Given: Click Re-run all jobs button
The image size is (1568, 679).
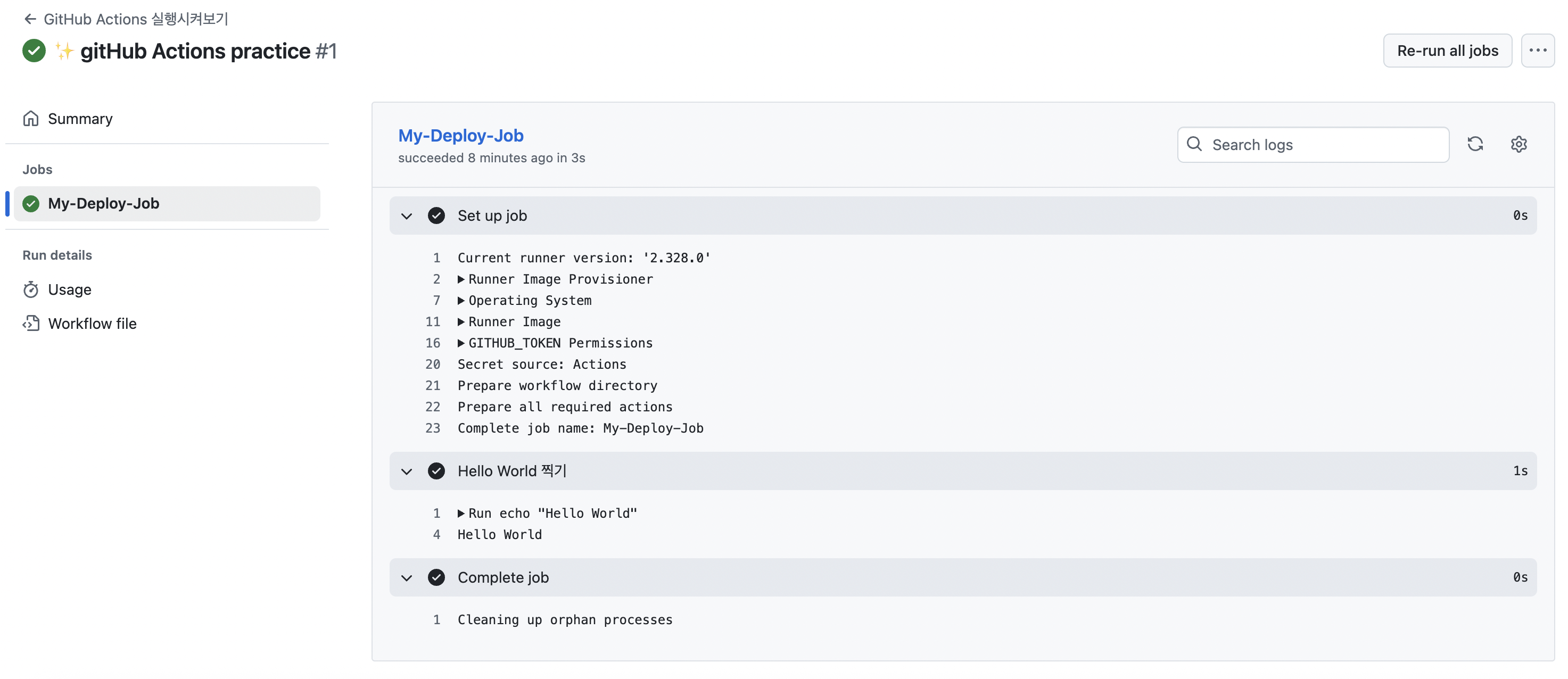Looking at the screenshot, I should tap(1447, 51).
